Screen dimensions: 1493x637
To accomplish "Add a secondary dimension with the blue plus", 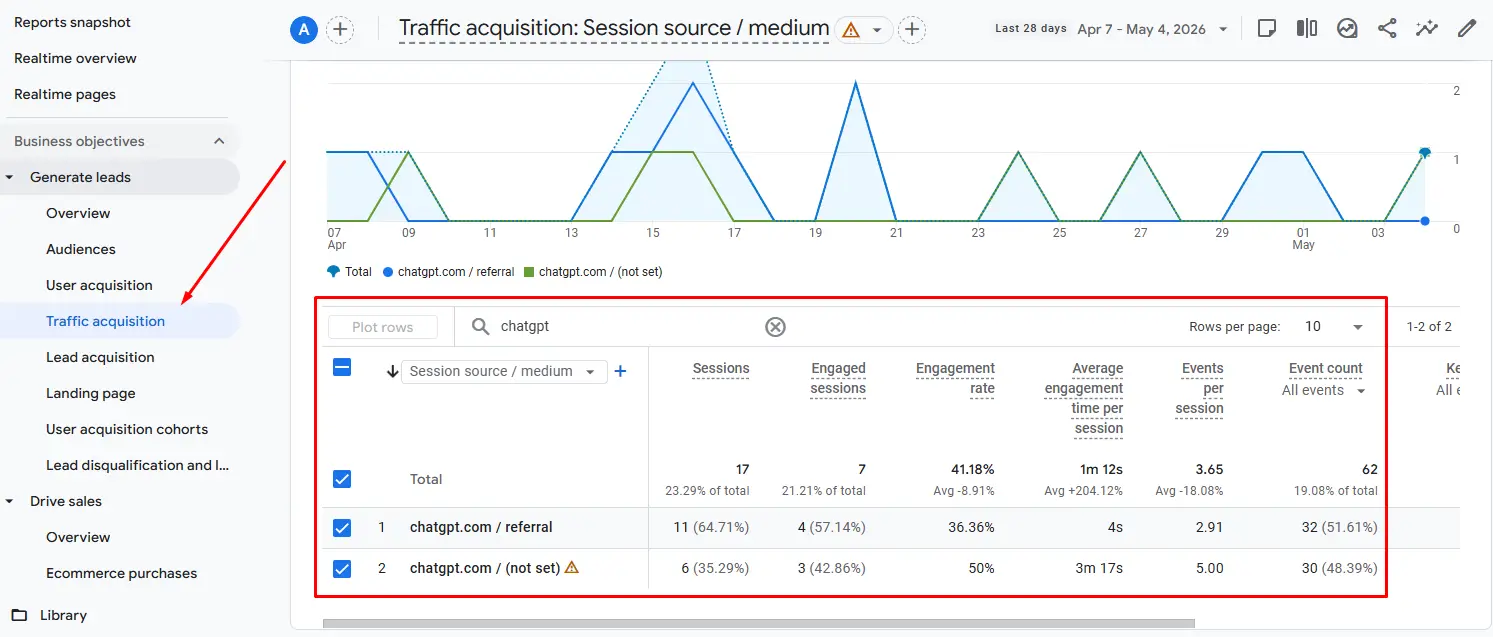I will pyautogui.click(x=620, y=371).
